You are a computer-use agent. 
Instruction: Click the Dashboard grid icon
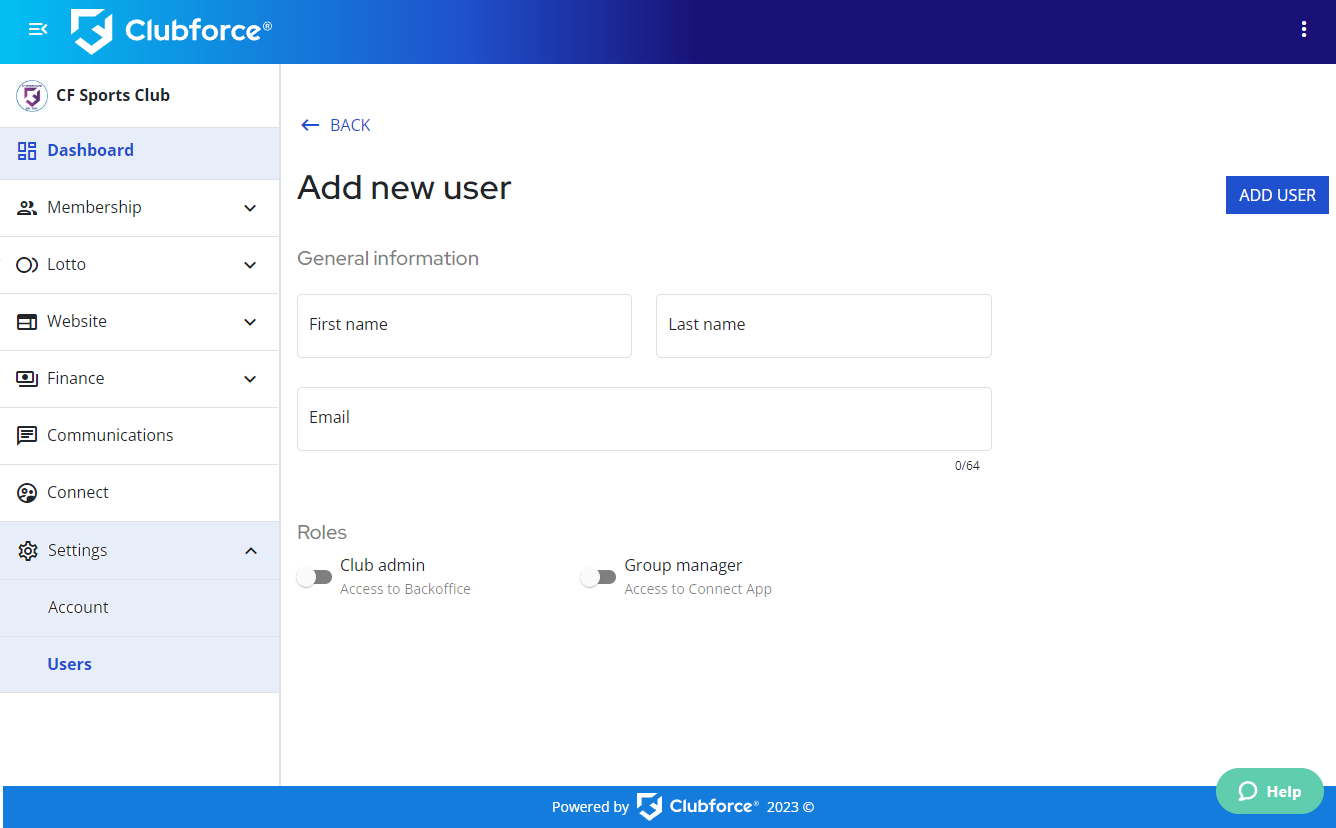(27, 151)
